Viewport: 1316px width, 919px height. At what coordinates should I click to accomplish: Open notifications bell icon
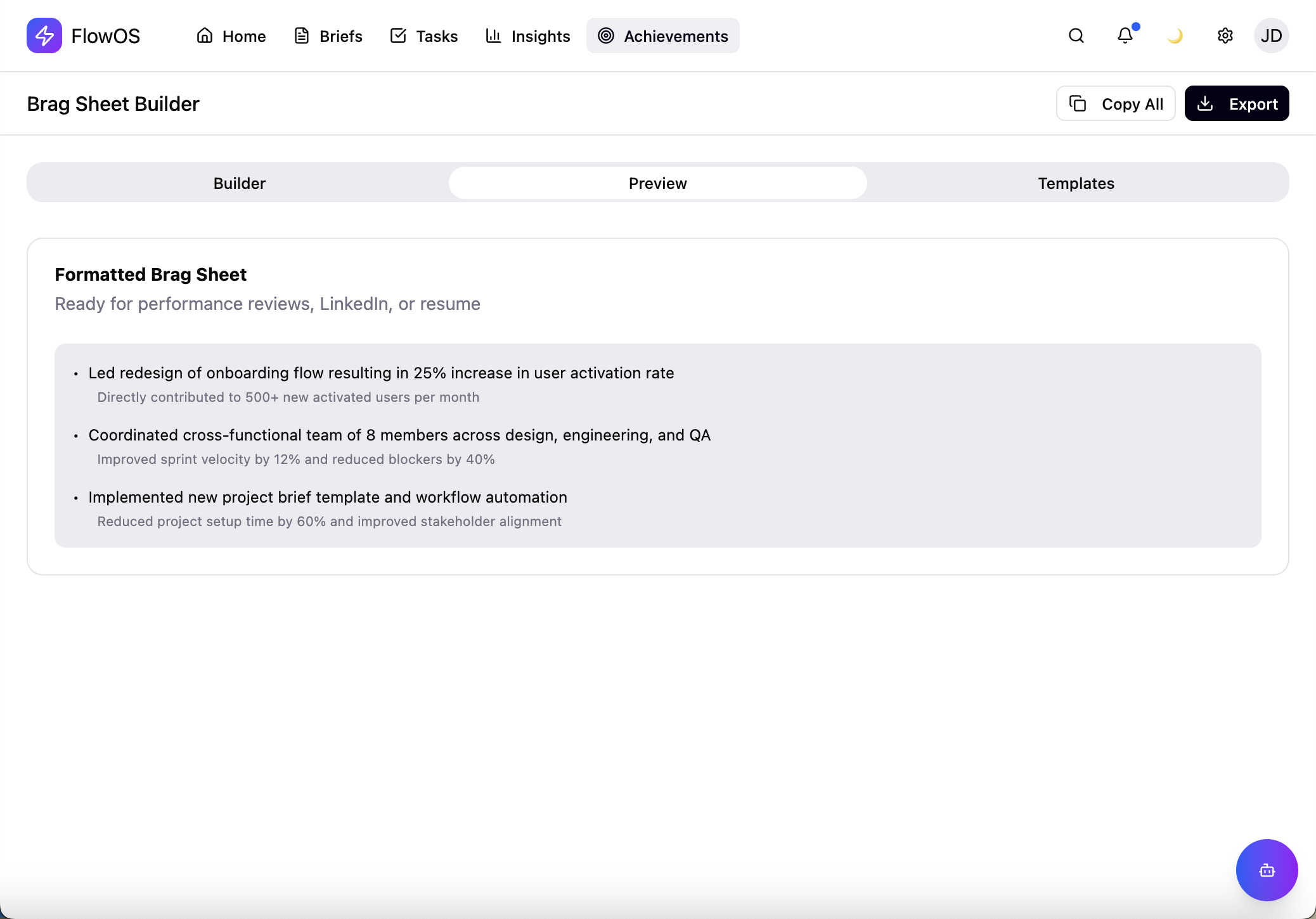[x=1125, y=35]
